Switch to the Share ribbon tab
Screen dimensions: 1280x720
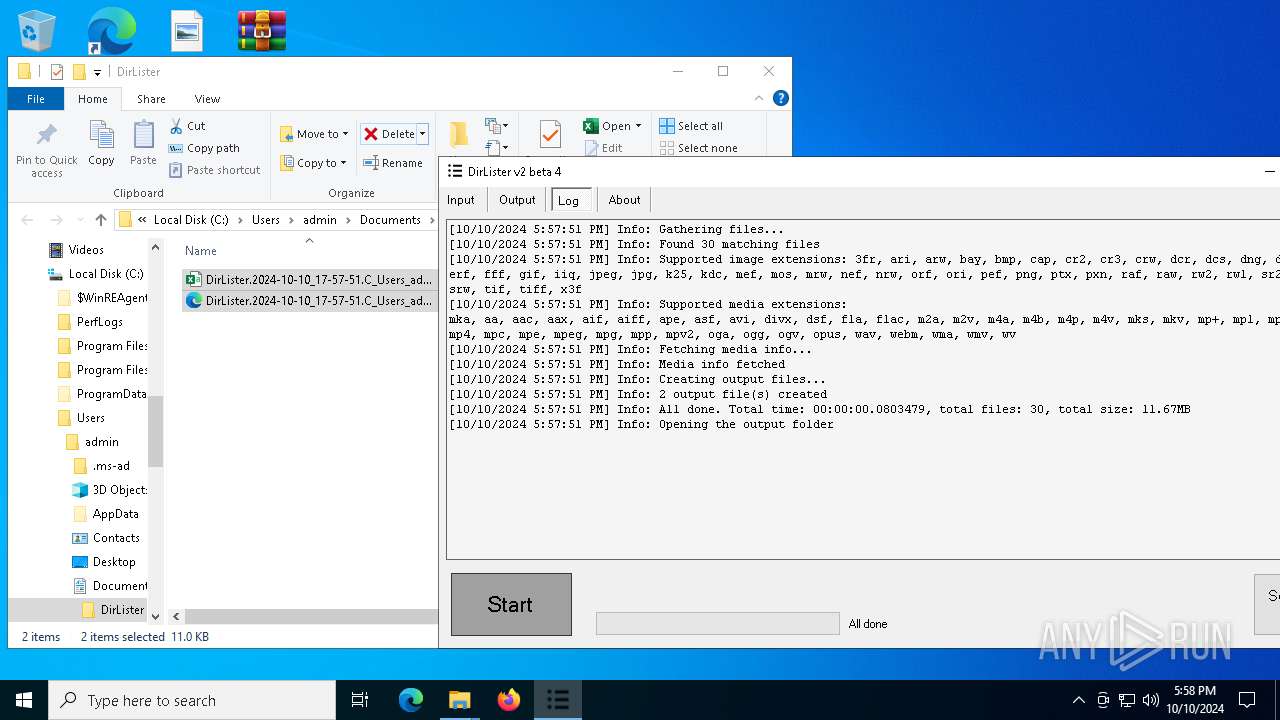pos(151,99)
